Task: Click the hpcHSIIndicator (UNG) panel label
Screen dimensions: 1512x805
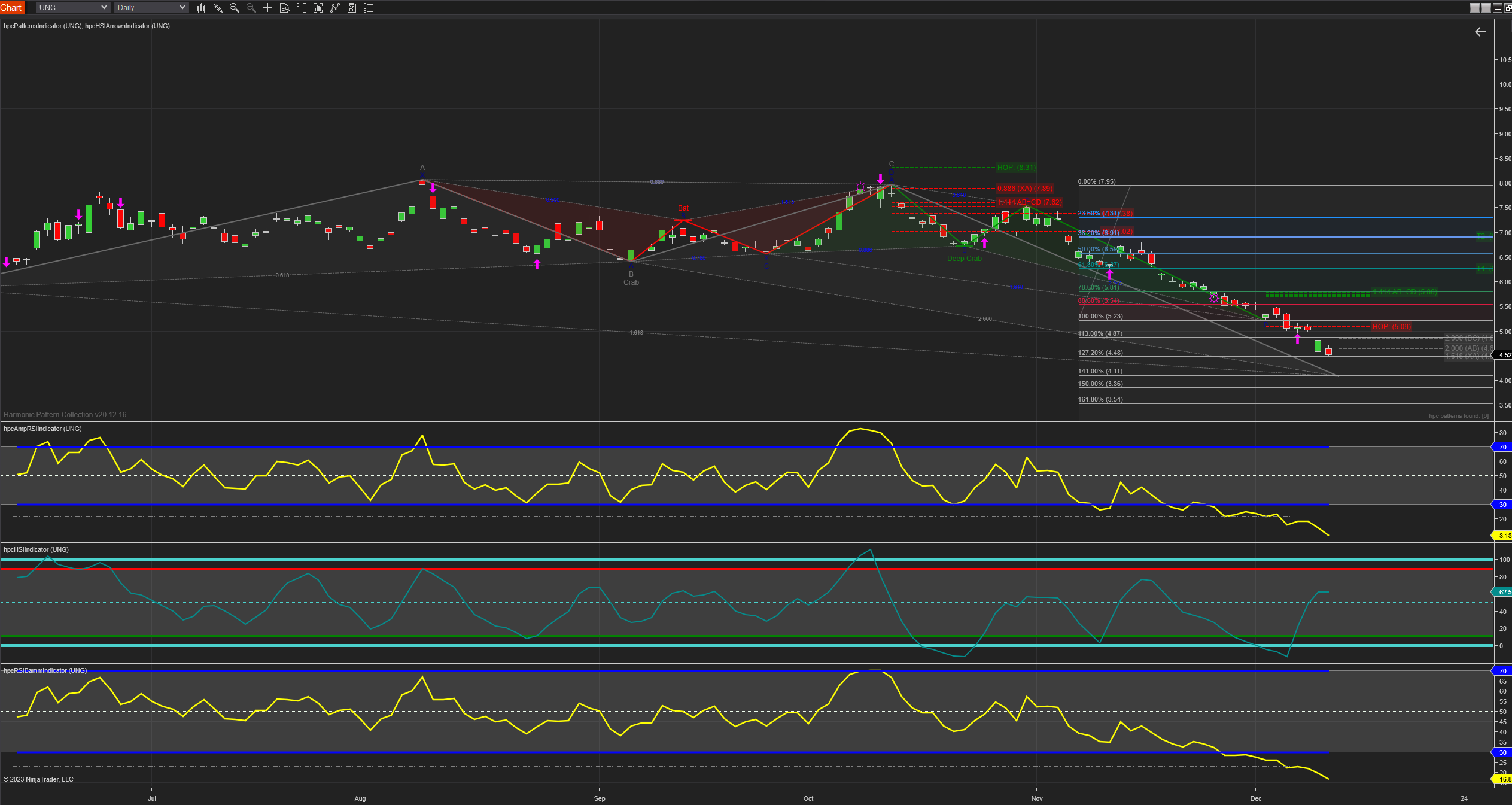Action: [x=36, y=549]
